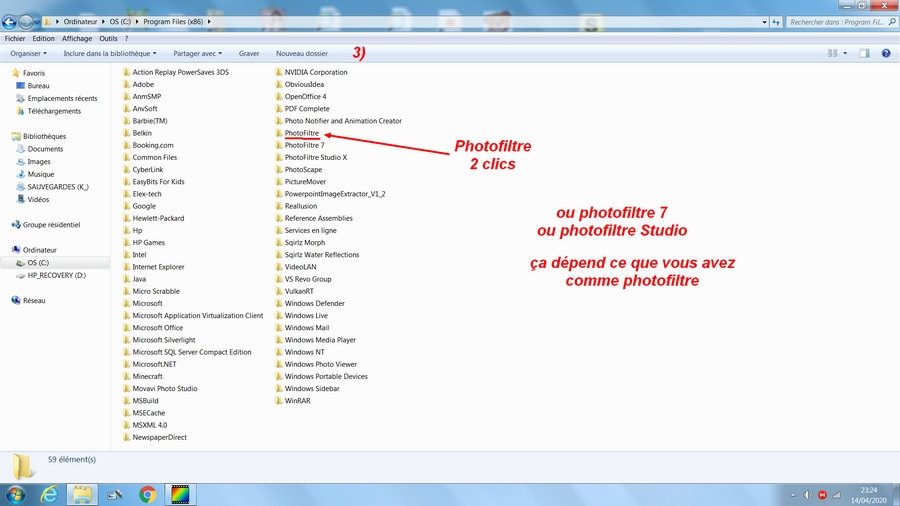This screenshot has width=900, height=506.
Task: Select the PhotoScape folder icon
Action: click(x=279, y=169)
